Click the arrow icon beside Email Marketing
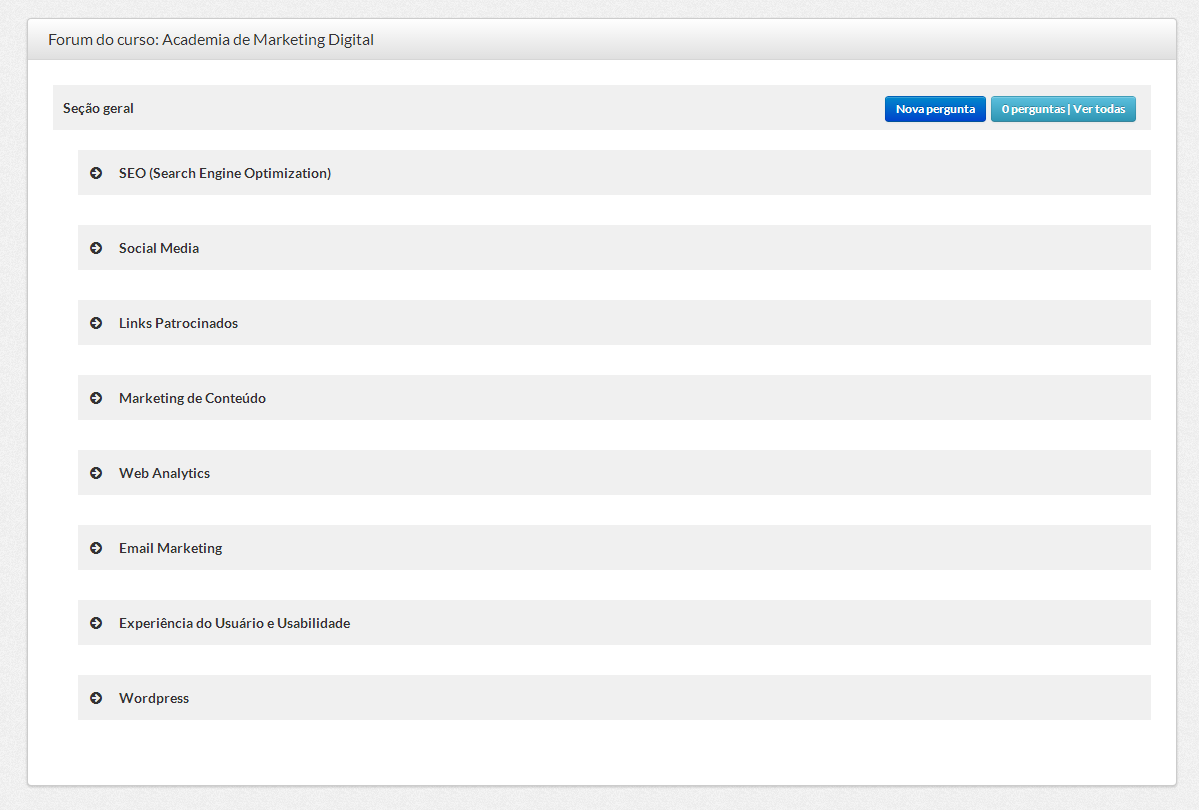Image resolution: width=1199 pixels, height=810 pixels. coord(96,548)
